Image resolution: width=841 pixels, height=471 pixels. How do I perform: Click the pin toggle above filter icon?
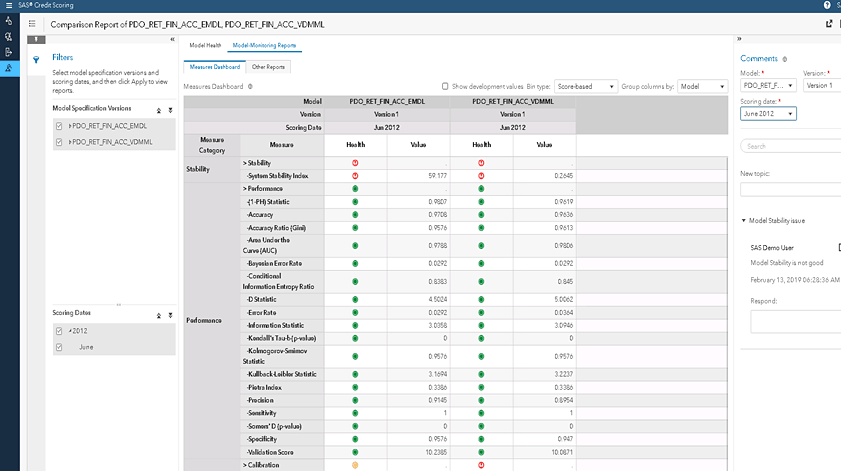[x=36, y=40]
